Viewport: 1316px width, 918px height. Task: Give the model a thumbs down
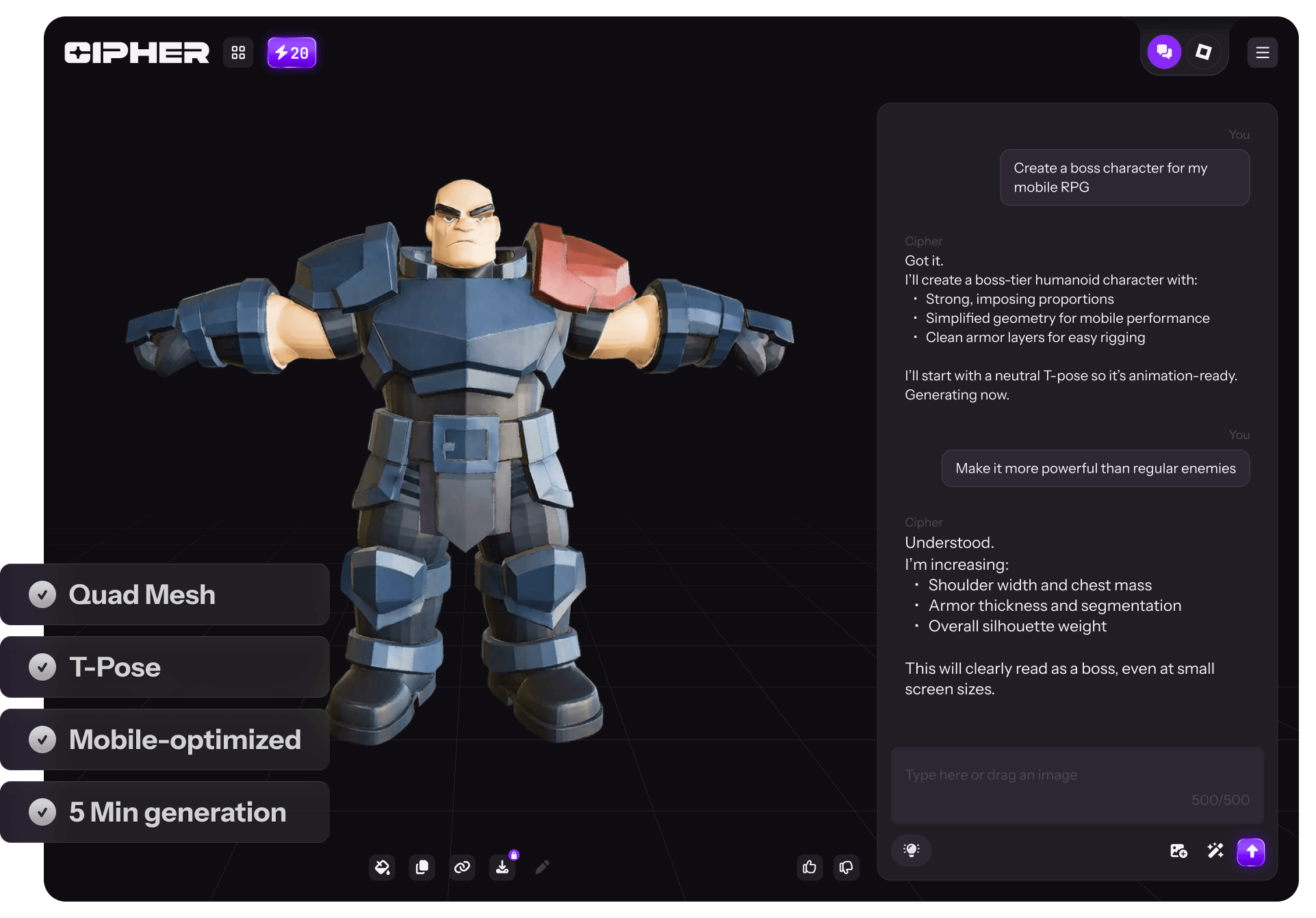click(847, 867)
